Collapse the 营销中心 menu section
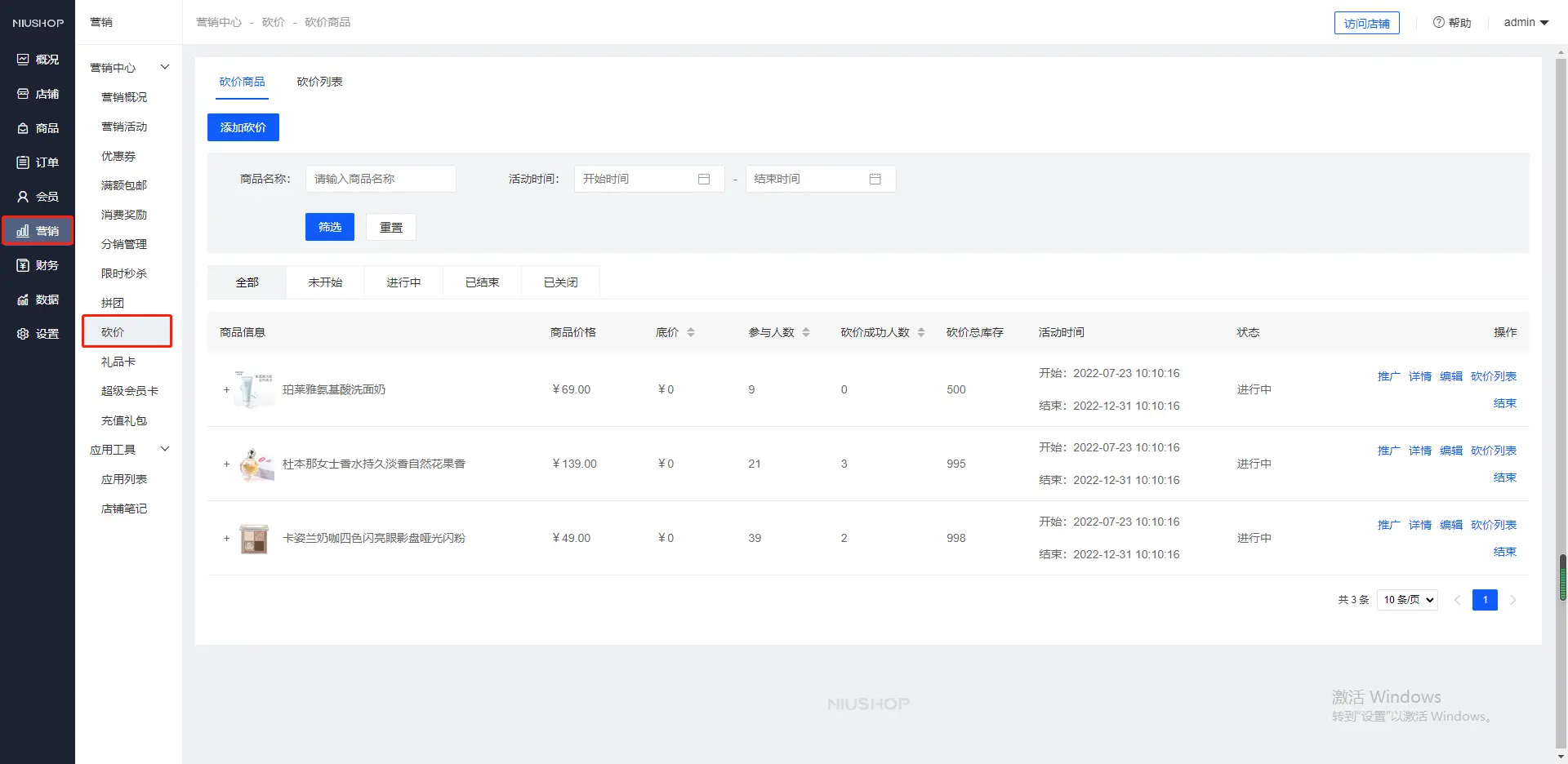The width and height of the screenshot is (1568, 764). click(165, 68)
